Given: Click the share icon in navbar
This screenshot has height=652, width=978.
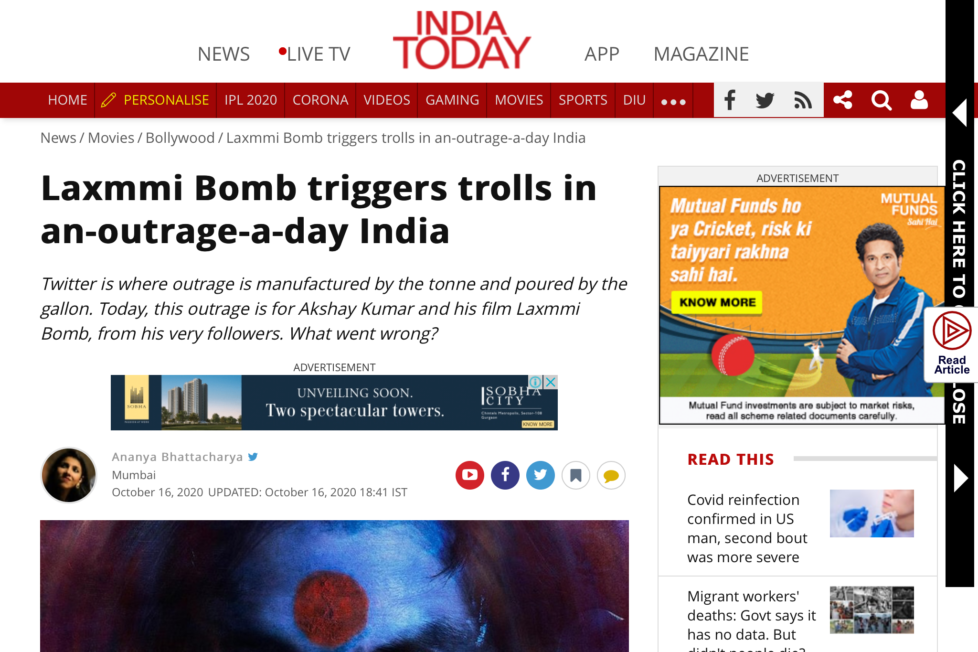Looking at the screenshot, I should (843, 100).
